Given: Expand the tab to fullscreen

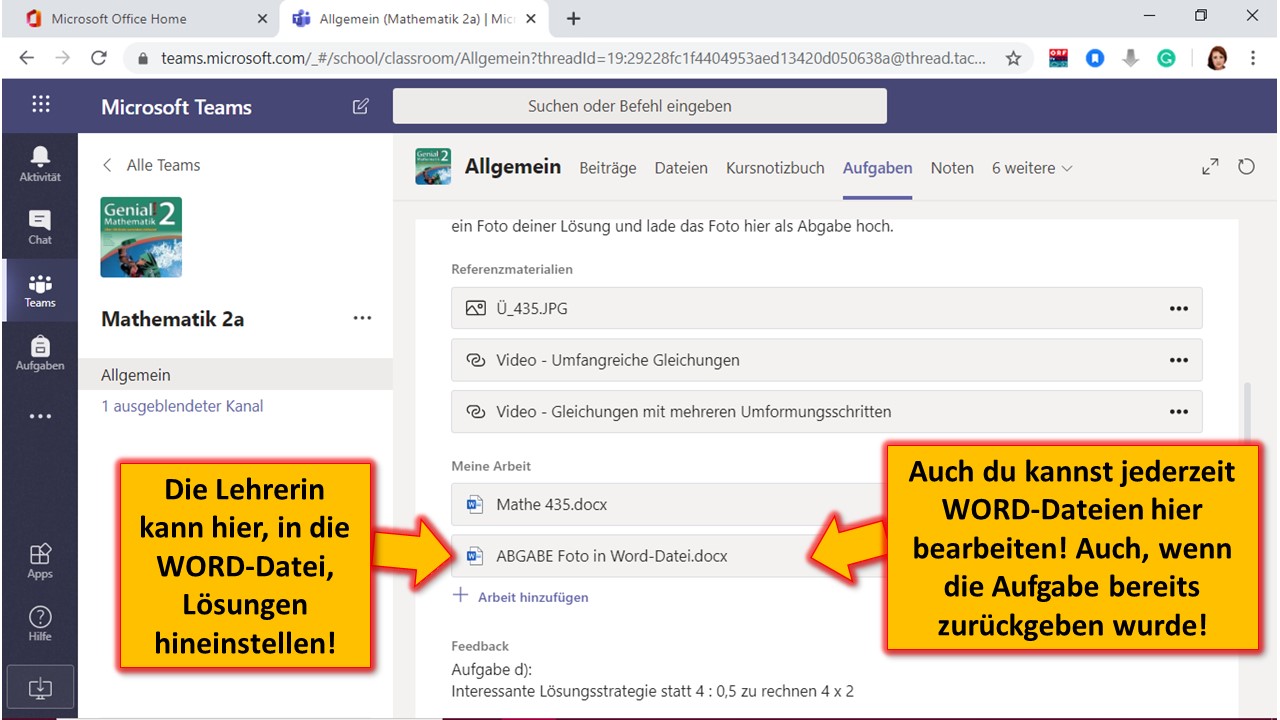Looking at the screenshot, I should coord(1210,167).
